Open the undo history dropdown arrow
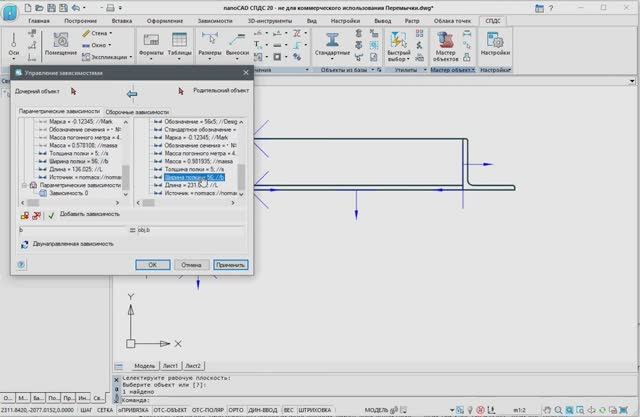The image size is (640, 417). (x=84, y=8)
